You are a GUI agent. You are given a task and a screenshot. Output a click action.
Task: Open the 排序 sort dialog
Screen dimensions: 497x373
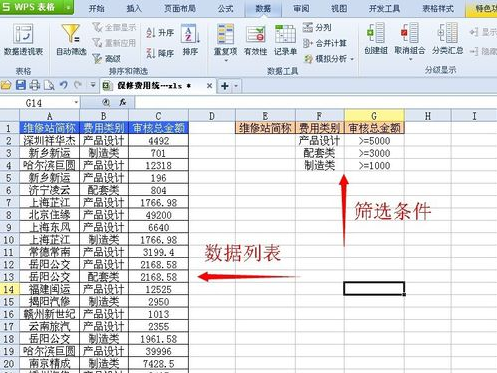click(190, 39)
